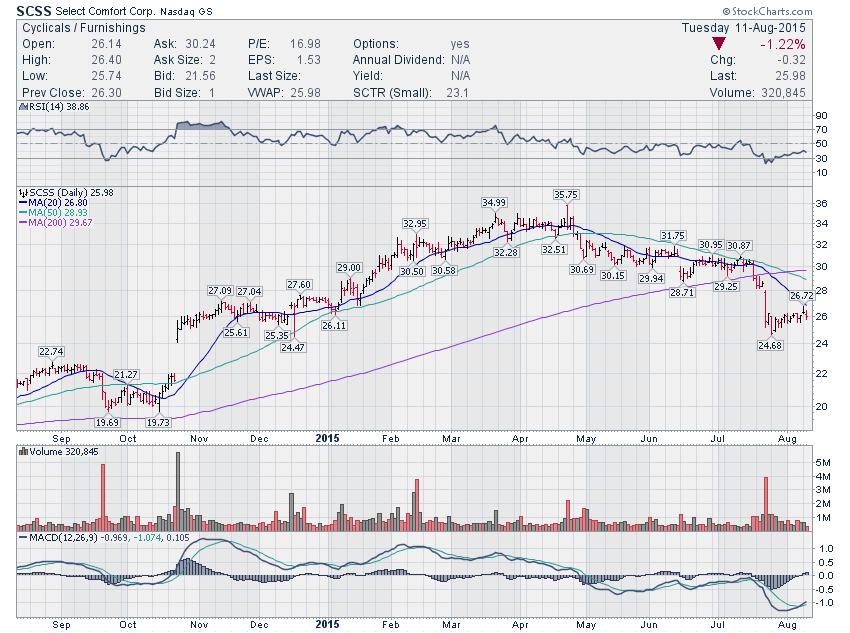Viewport: 850px width, 633px height.
Task: Click the MACD legend line marker
Action: tap(23, 538)
